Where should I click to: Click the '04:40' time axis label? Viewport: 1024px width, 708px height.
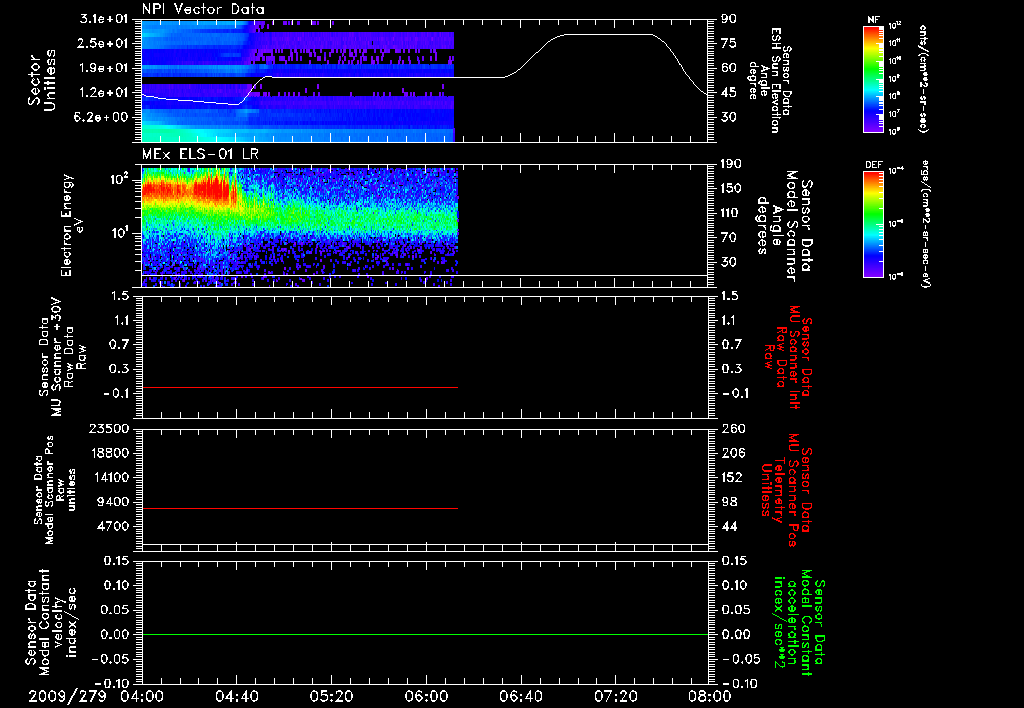point(236,696)
